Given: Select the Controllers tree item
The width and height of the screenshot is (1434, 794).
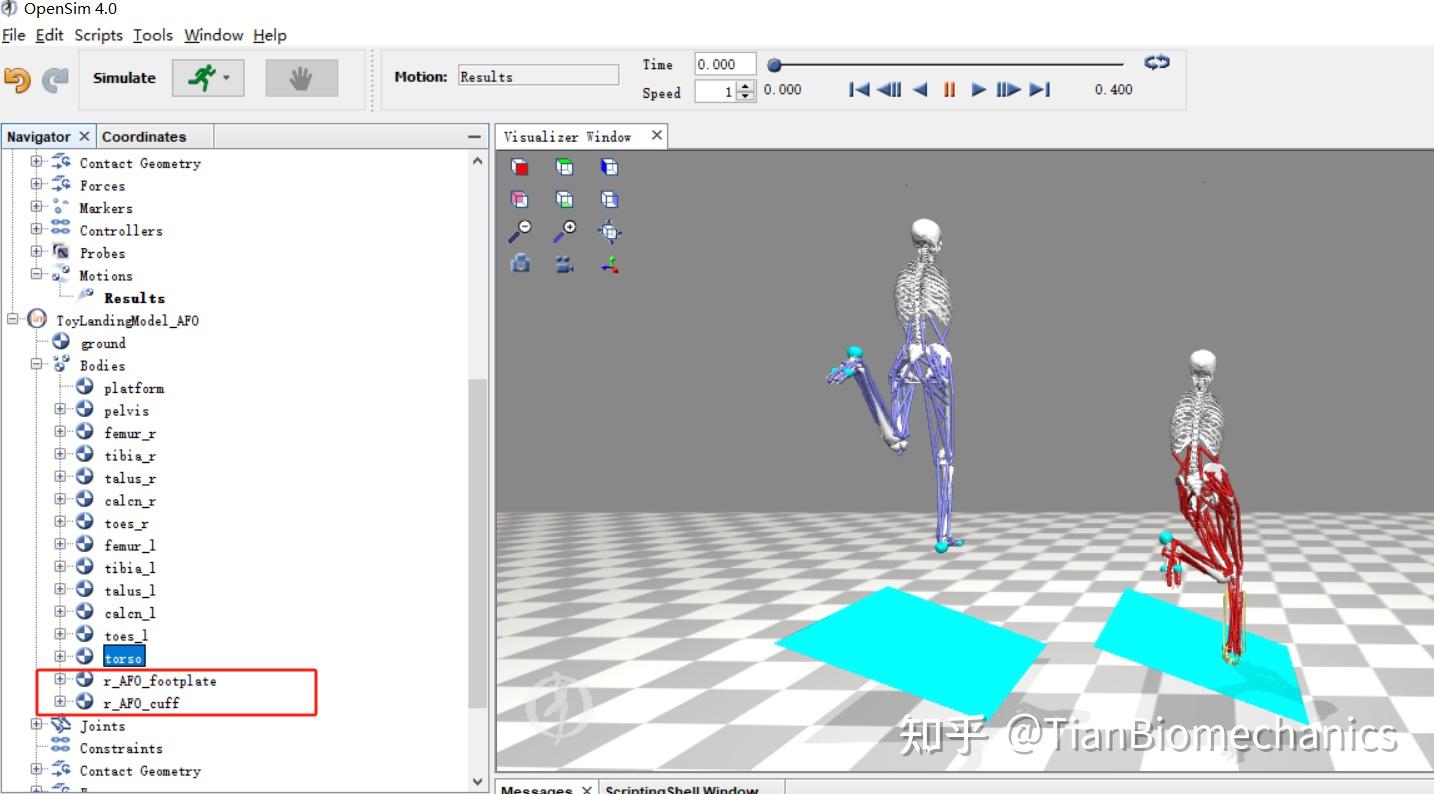Looking at the screenshot, I should coord(121,230).
